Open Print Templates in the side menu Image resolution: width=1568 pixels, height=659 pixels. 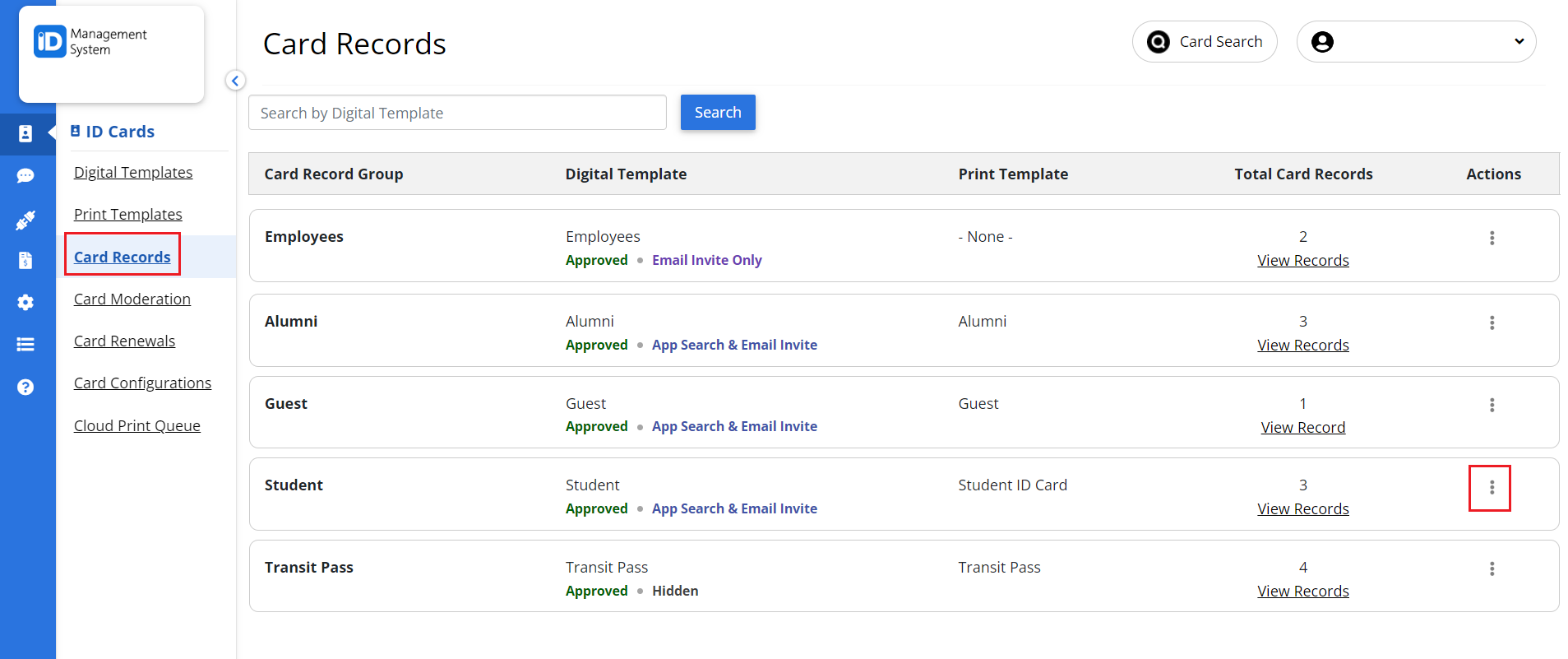pos(128,214)
